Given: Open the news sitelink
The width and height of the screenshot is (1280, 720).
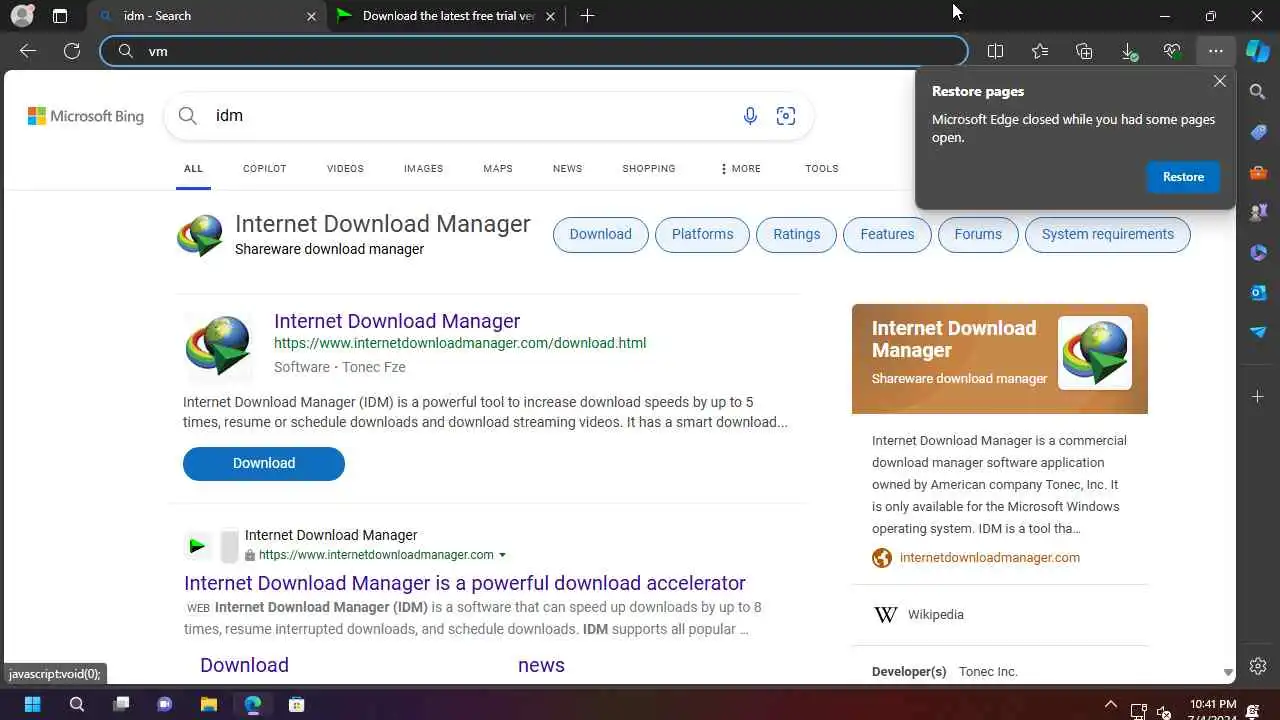Looking at the screenshot, I should [541, 665].
